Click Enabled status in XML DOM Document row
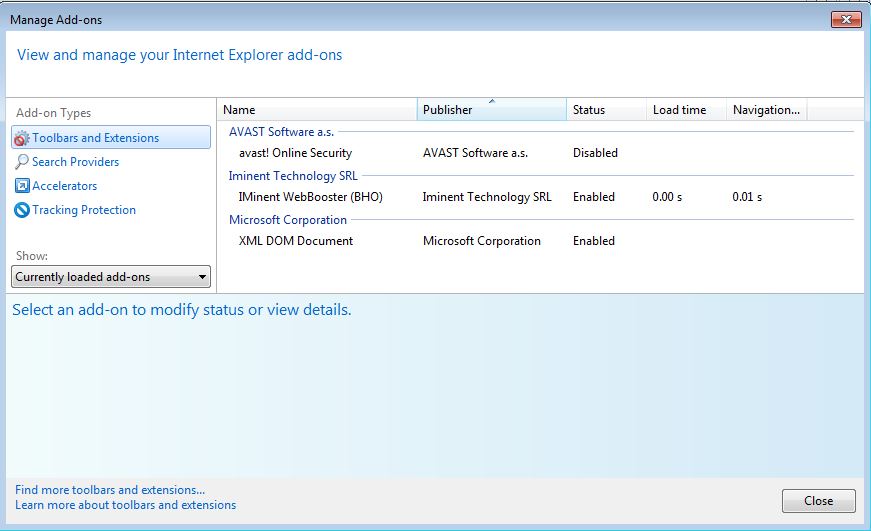The width and height of the screenshot is (871, 531). [594, 241]
